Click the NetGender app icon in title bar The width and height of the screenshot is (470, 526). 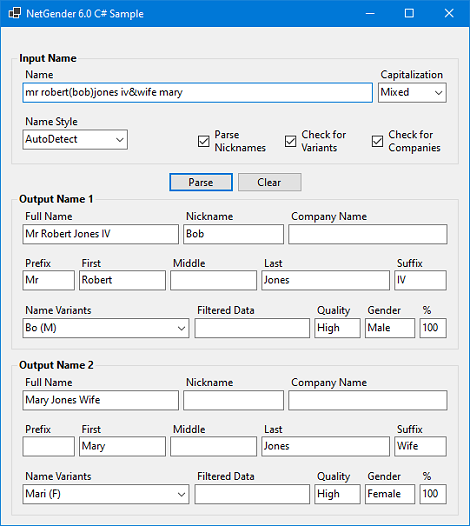pyautogui.click(x=14, y=13)
